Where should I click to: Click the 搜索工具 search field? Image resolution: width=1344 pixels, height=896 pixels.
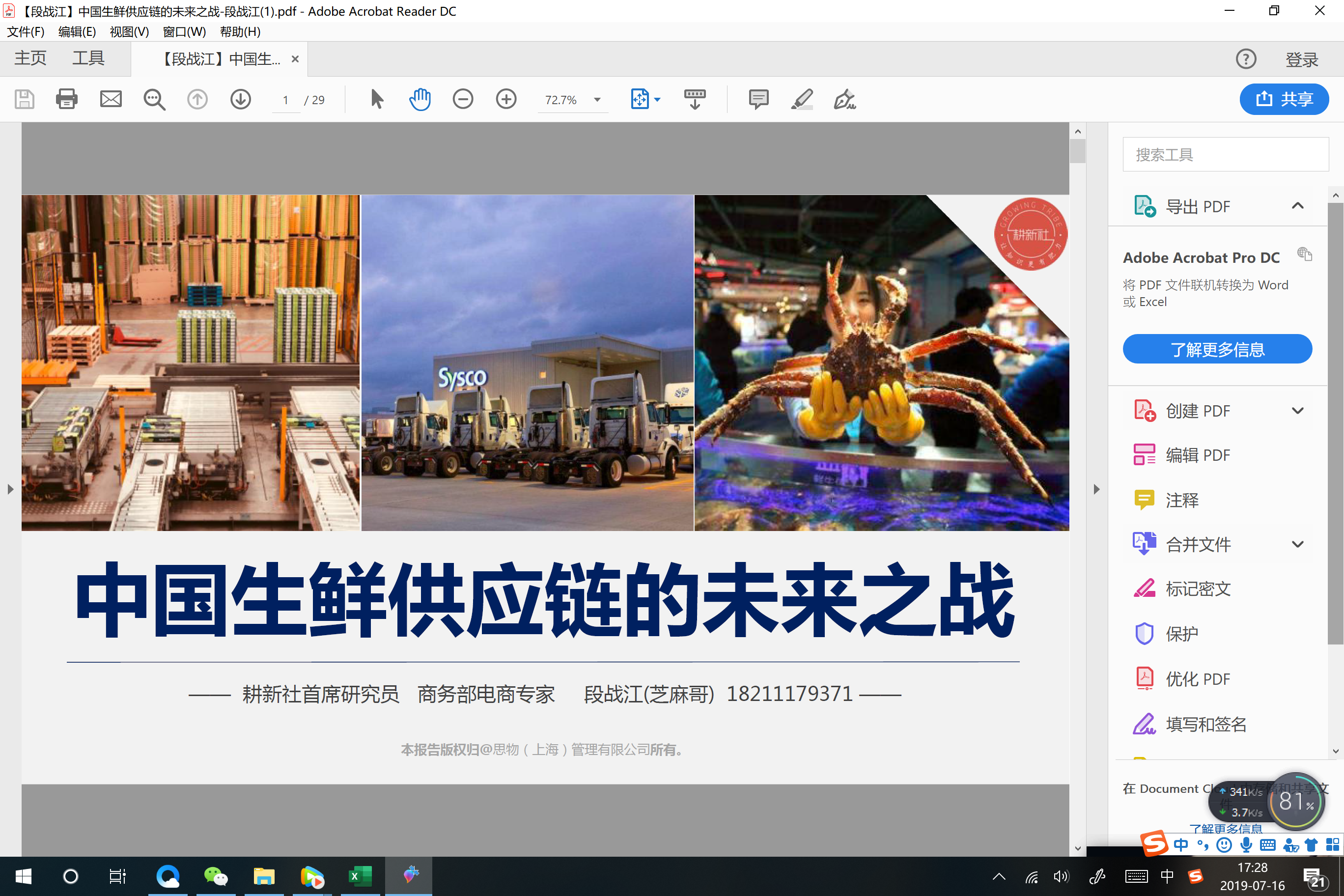click(x=1225, y=154)
